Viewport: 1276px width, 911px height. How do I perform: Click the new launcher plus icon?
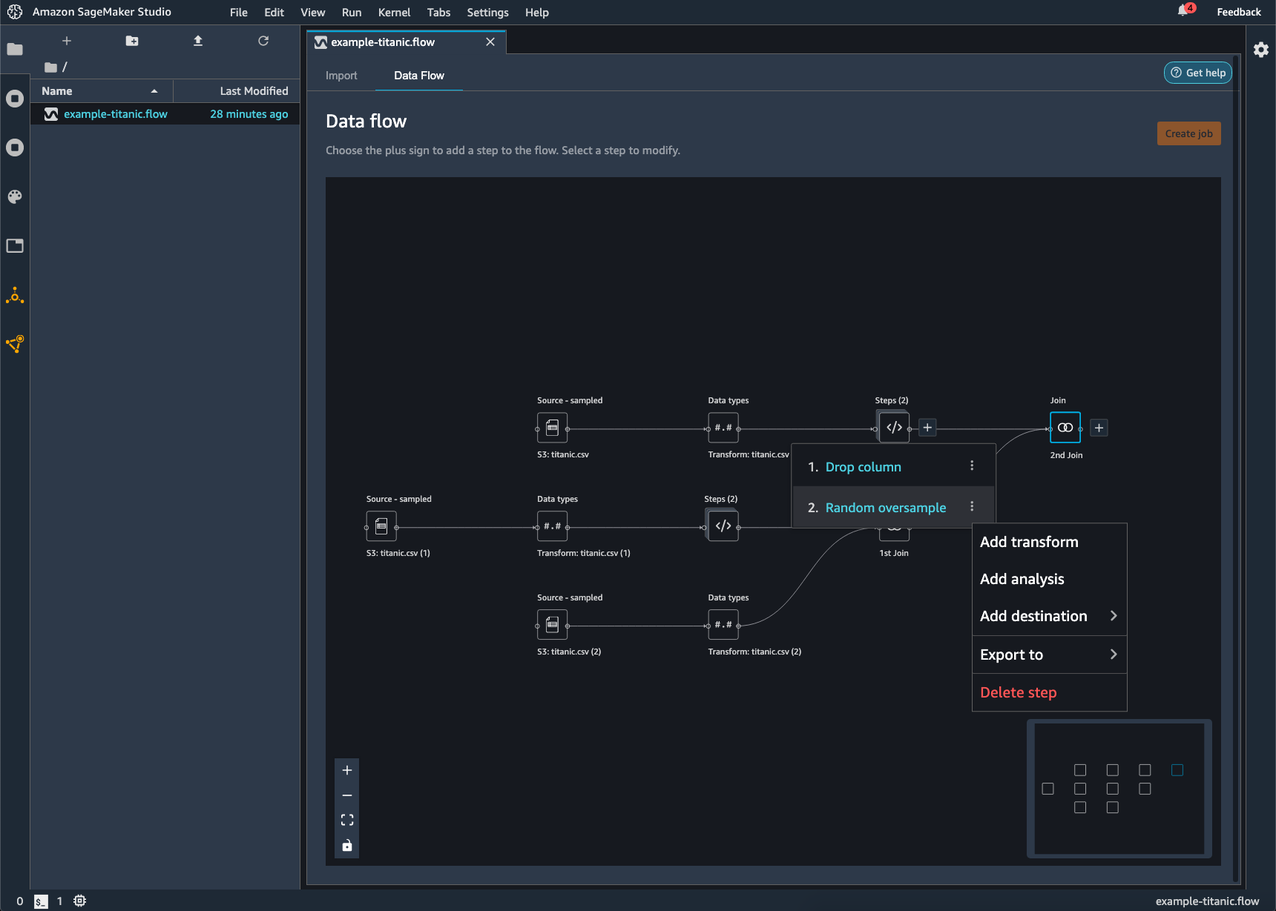67,41
